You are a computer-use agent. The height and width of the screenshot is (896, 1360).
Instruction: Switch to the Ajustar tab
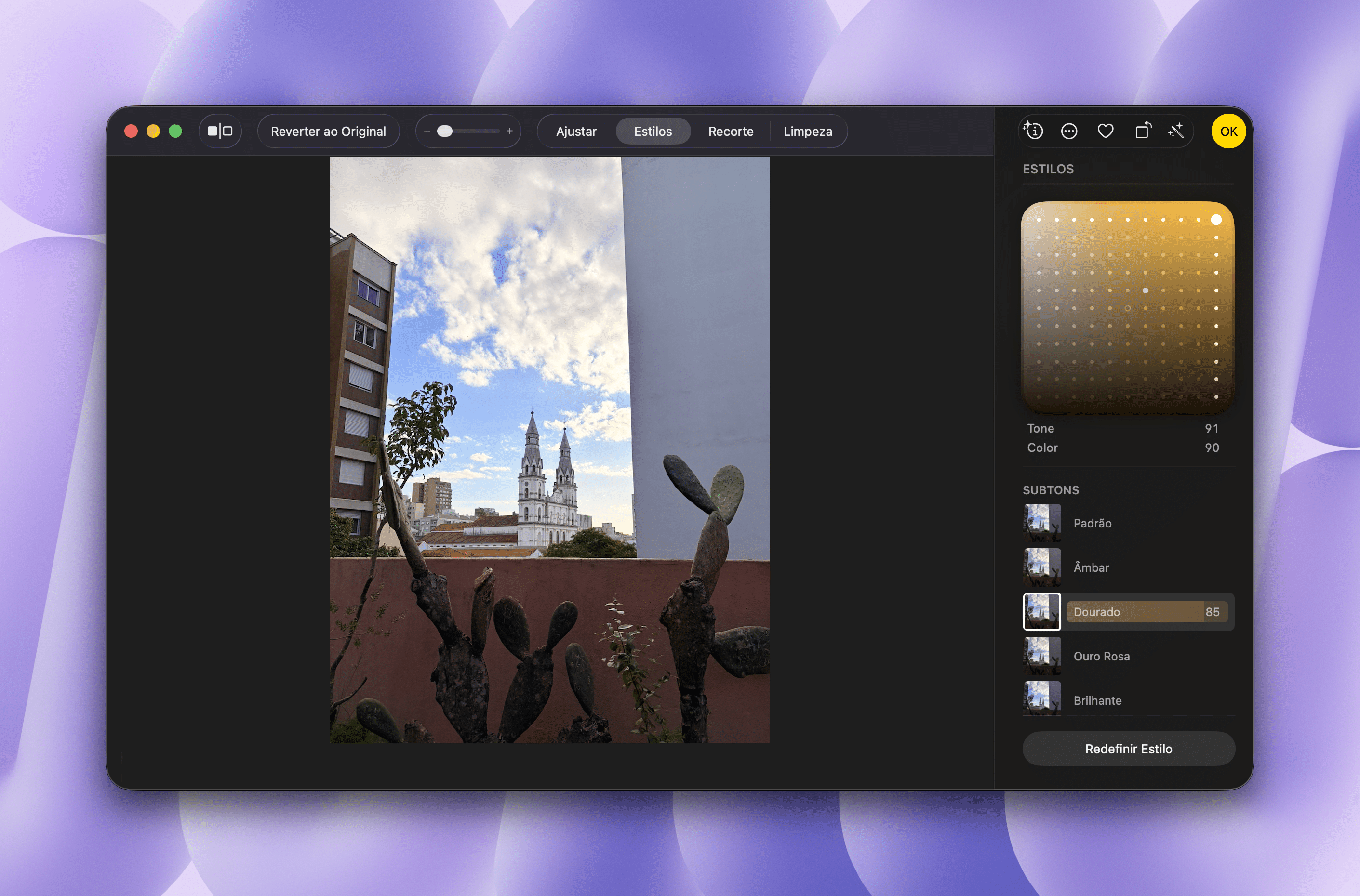[576, 132]
